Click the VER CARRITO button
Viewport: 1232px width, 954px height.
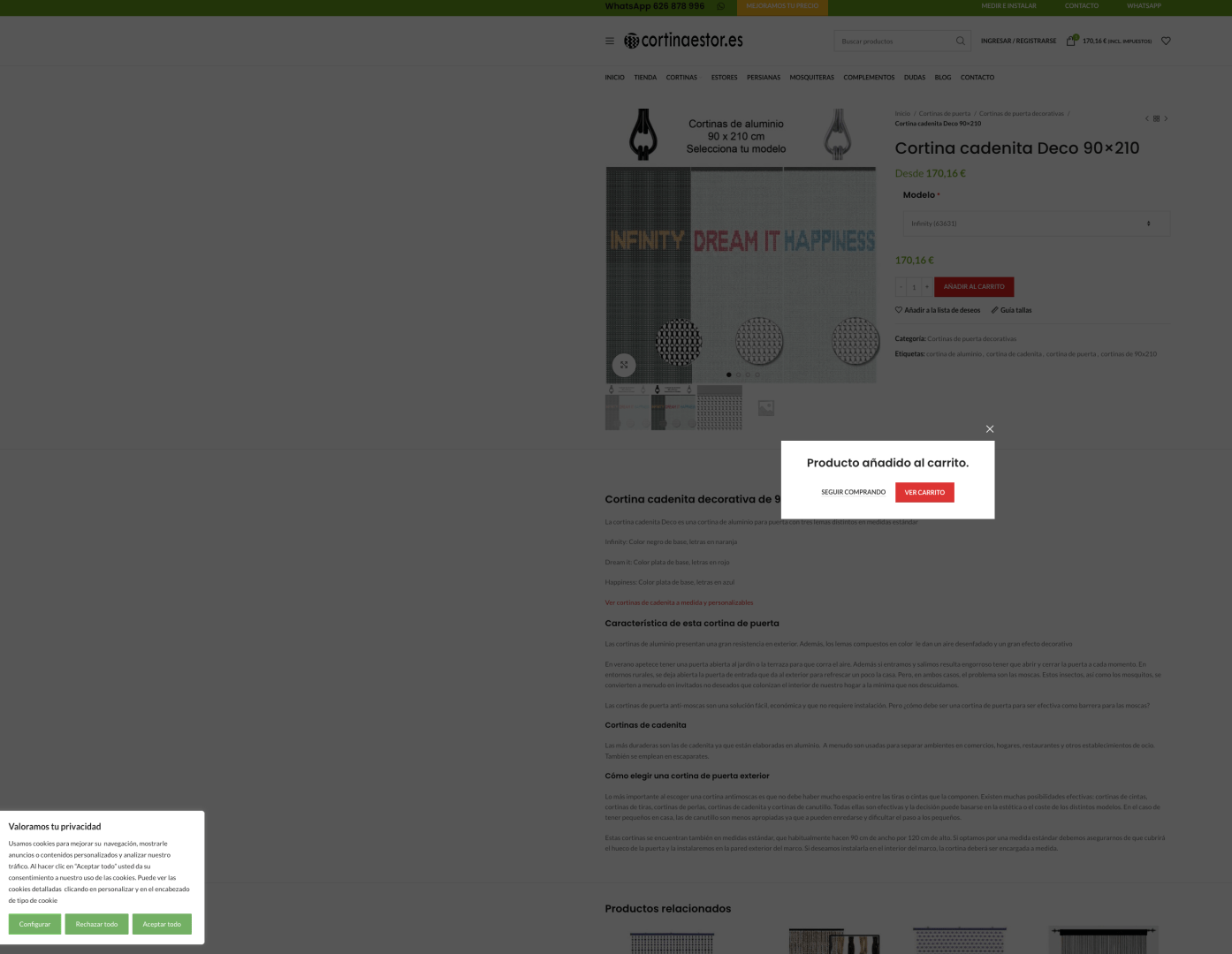pyautogui.click(x=924, y=493)
